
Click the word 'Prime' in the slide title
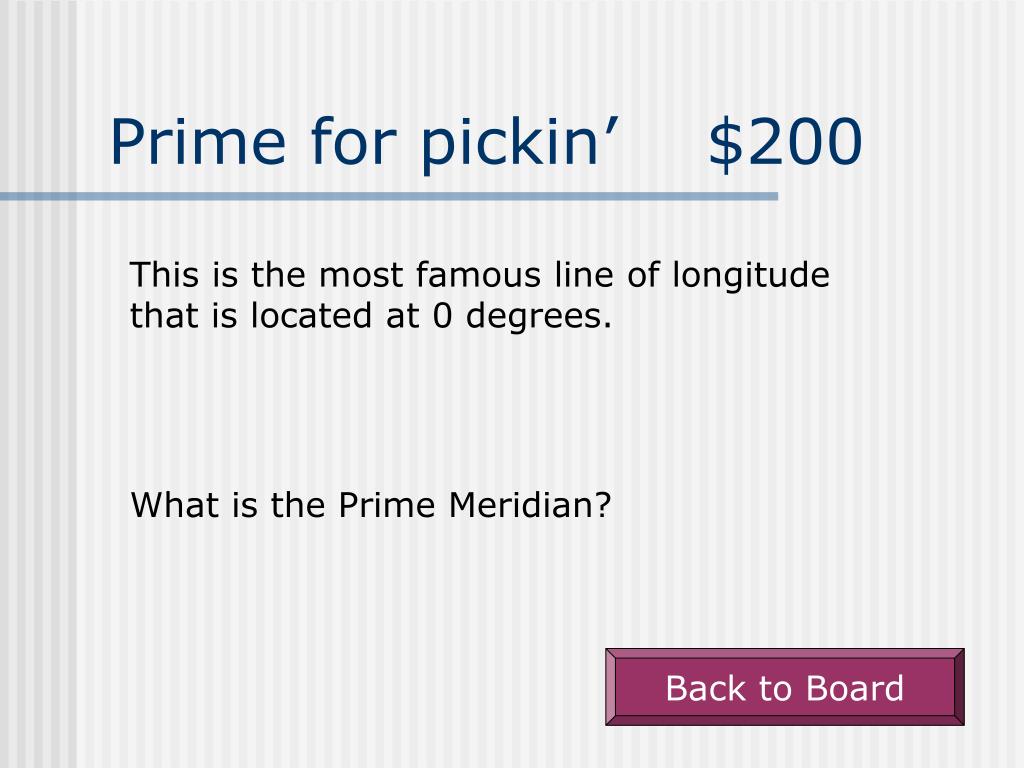point(198,142)
